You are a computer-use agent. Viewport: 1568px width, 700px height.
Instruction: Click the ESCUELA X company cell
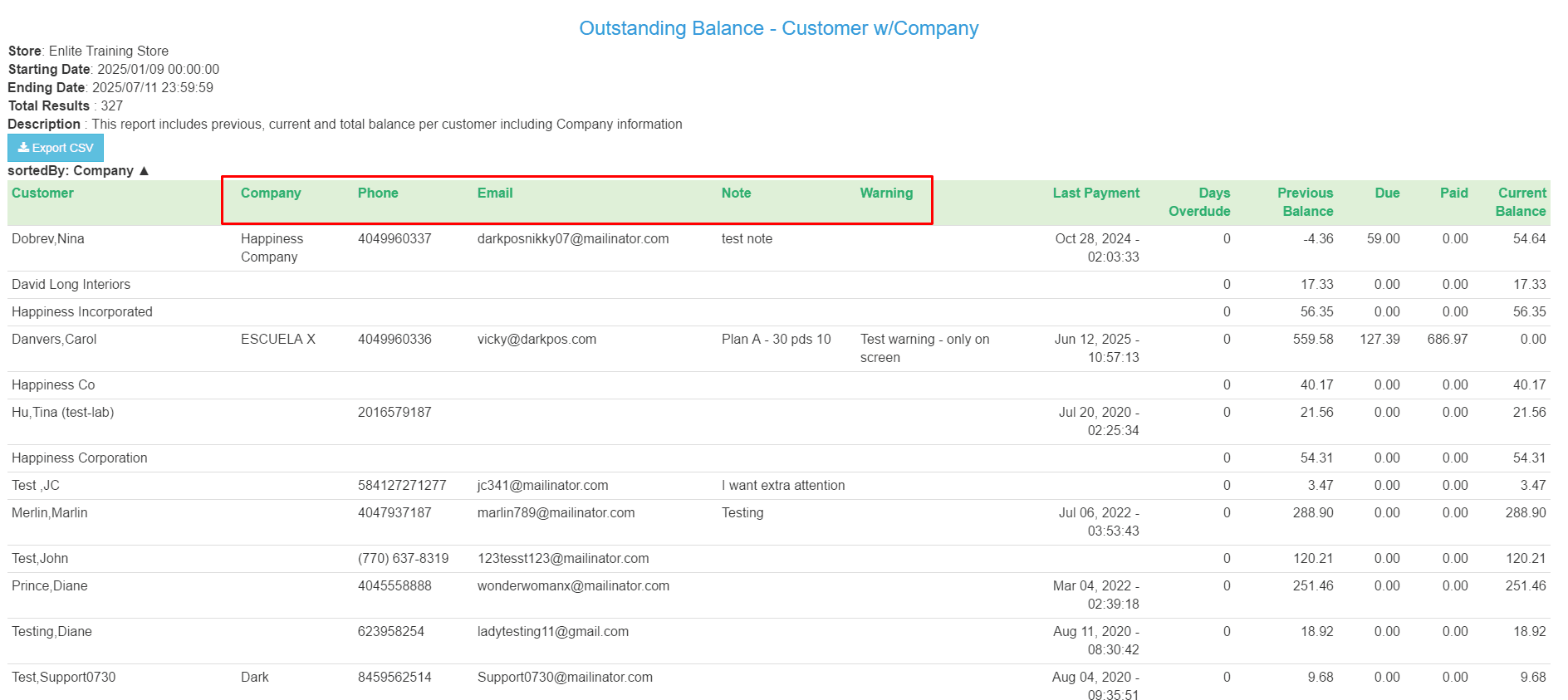[x=278, y=339]
